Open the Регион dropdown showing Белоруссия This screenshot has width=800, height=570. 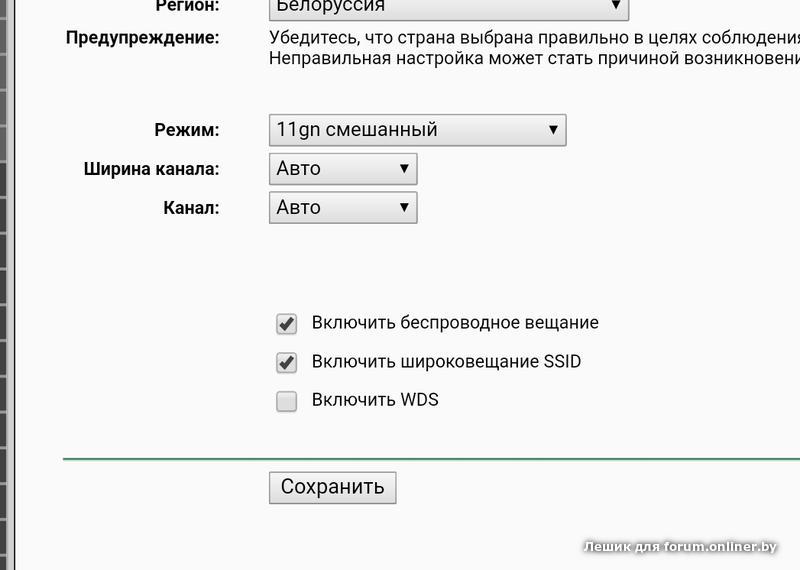point(448,7)
